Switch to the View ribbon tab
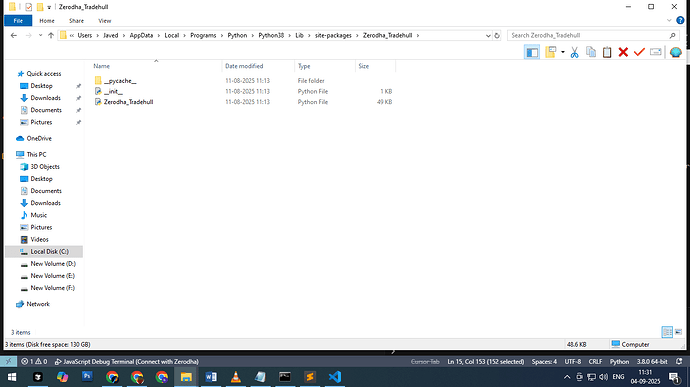Viewport: 690px width, 387px height. click(x=104, y=21)
